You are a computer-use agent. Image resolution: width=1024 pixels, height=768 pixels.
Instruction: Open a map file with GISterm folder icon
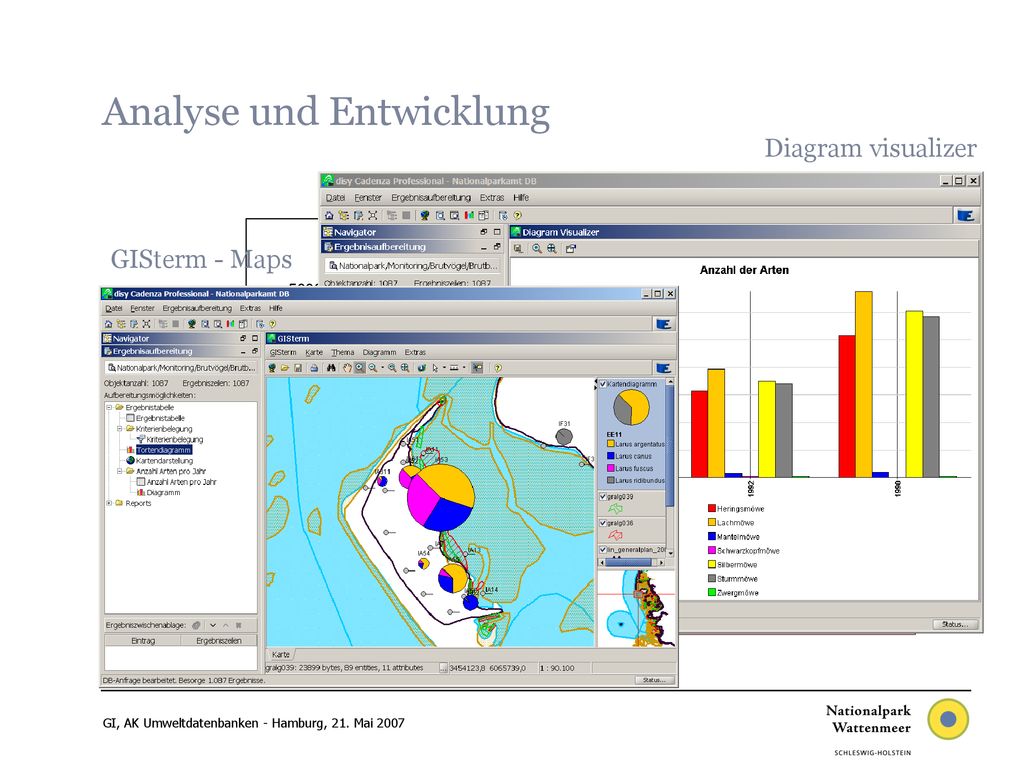click(285, 368)
